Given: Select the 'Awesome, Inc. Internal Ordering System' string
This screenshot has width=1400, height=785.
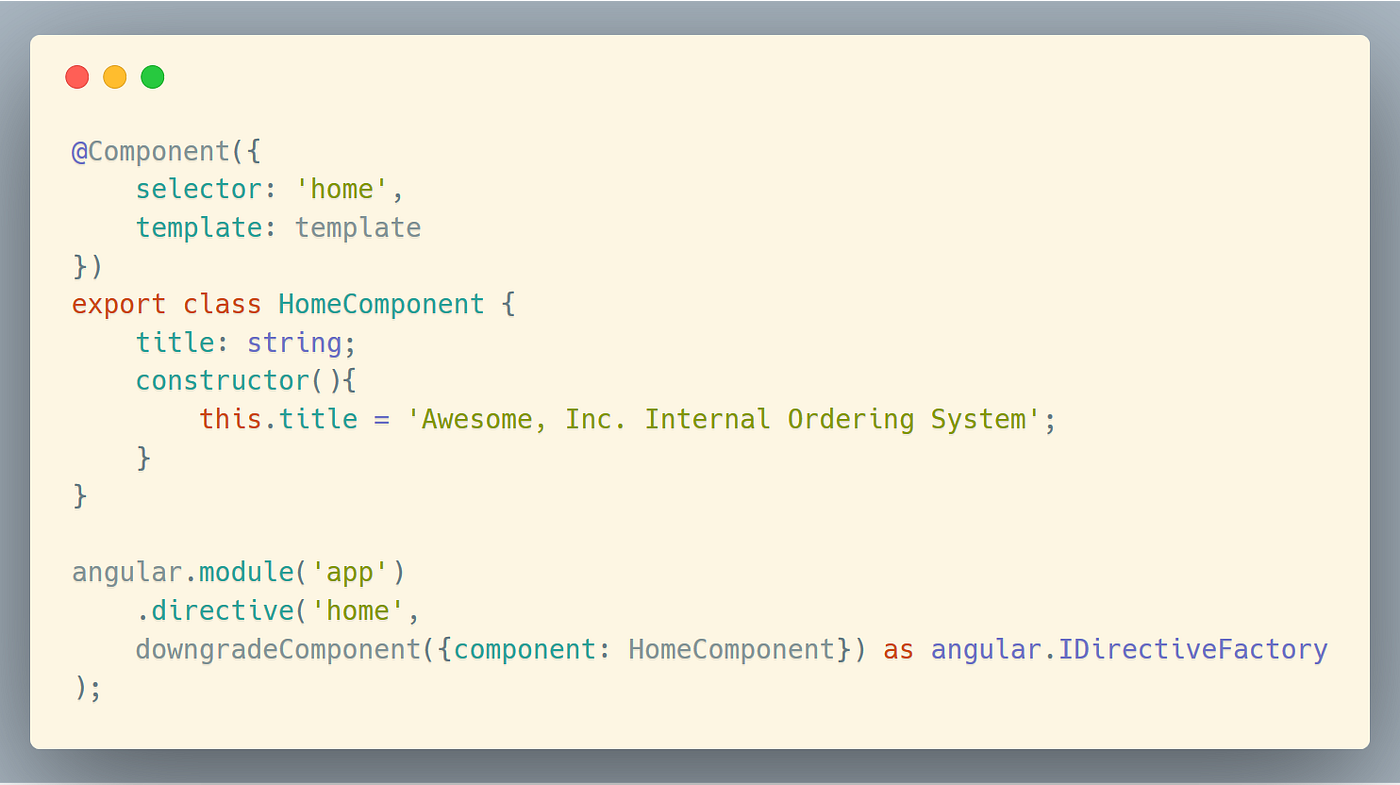Looking at the screenshot, I should [722, 418].
